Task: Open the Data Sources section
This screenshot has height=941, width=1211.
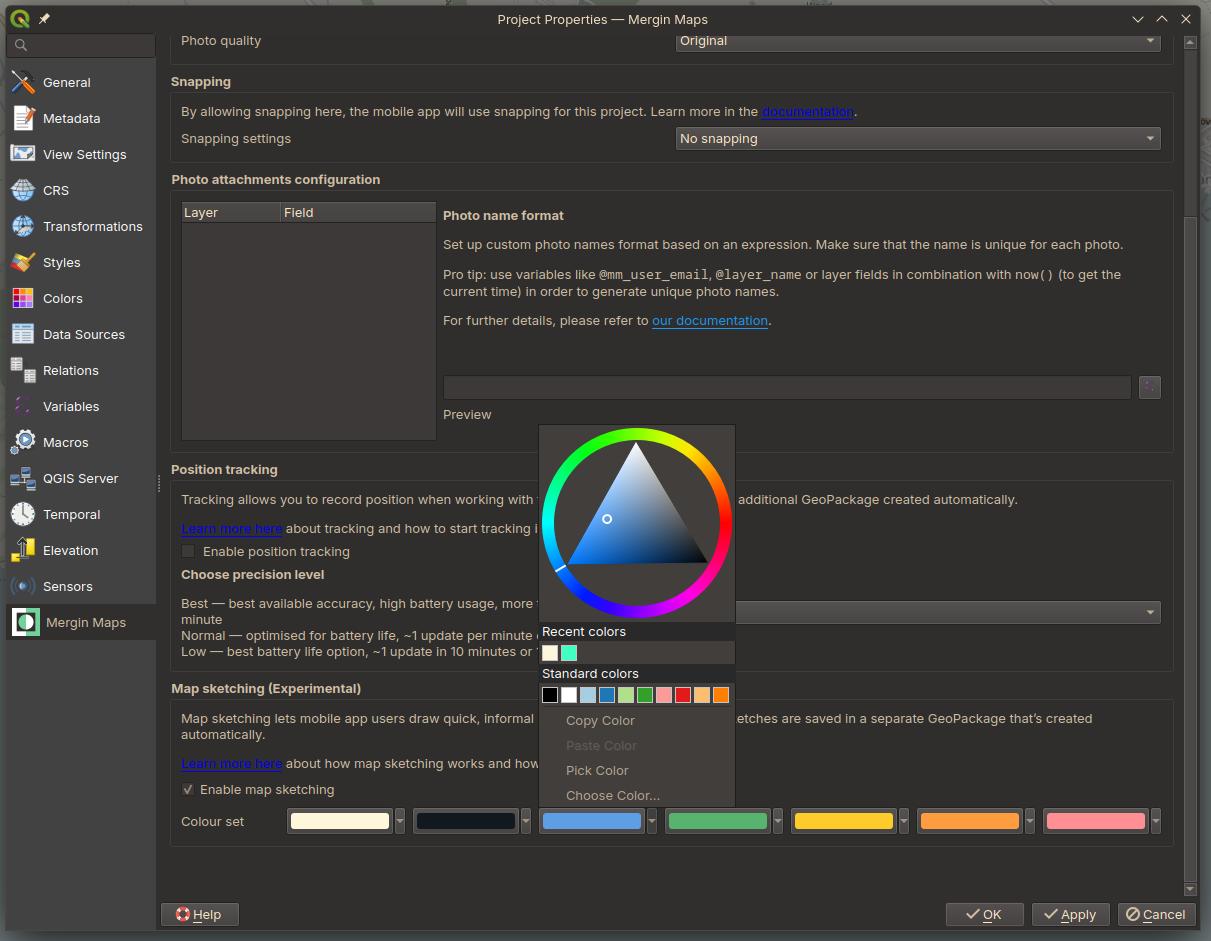Action: click(x=81, y=335)
